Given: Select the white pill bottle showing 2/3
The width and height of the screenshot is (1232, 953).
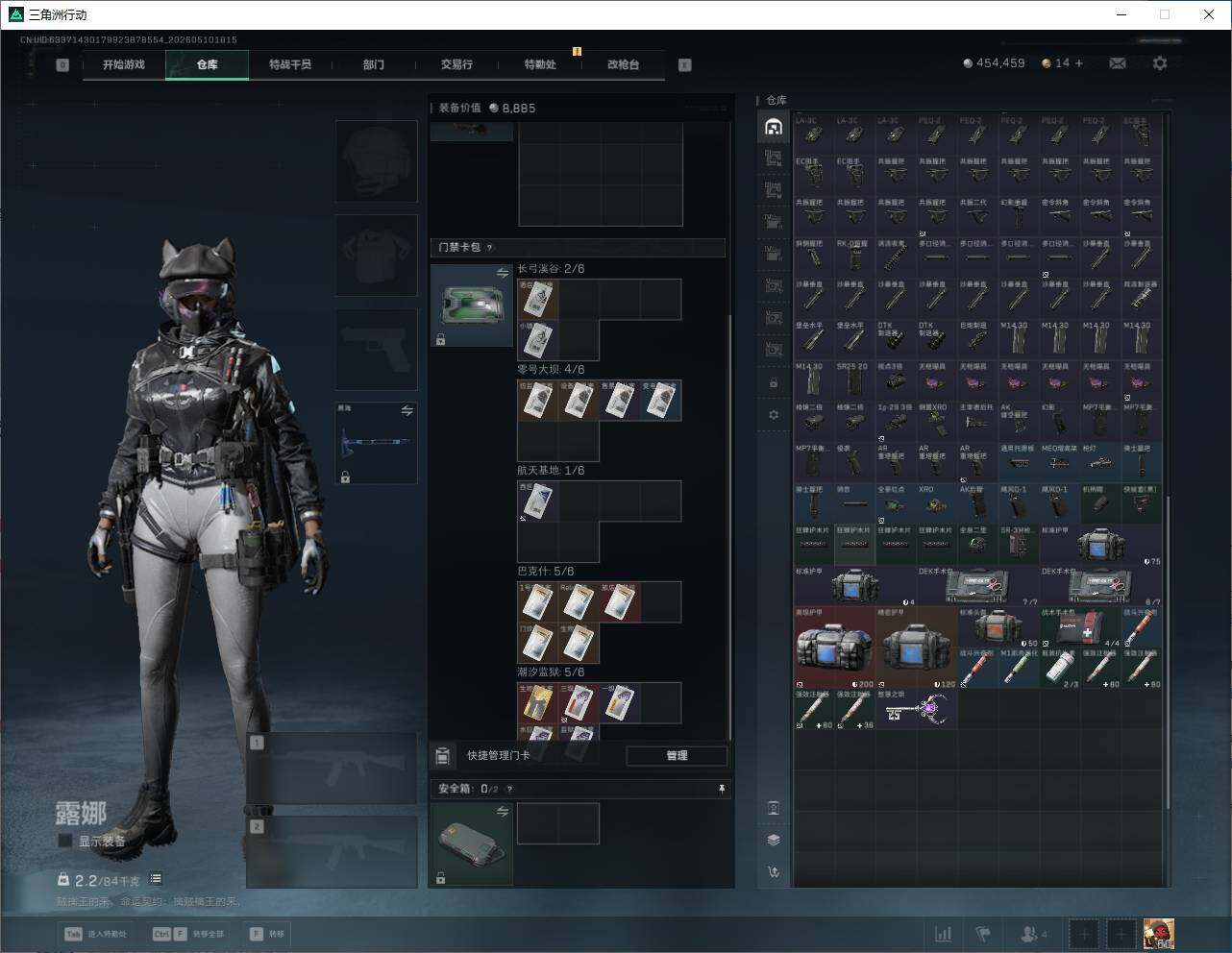Looking at the screenshot, I should pyautogui.click(x=1060, y=669).
